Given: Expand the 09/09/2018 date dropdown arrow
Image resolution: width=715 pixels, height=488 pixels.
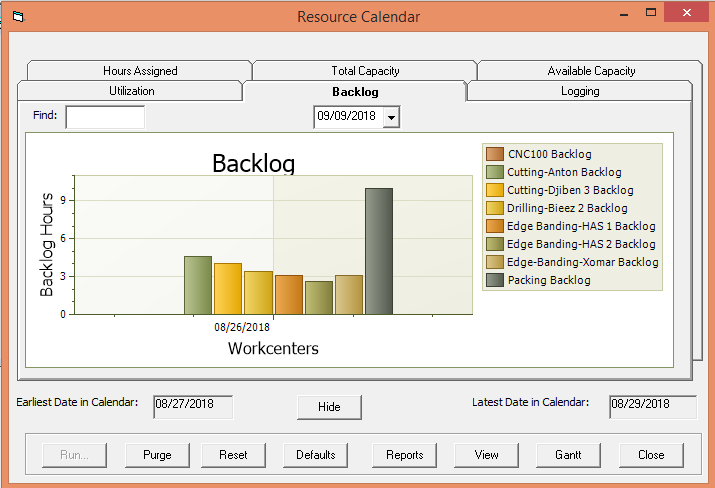Looking at the screenshot, I should coord(391,117).
